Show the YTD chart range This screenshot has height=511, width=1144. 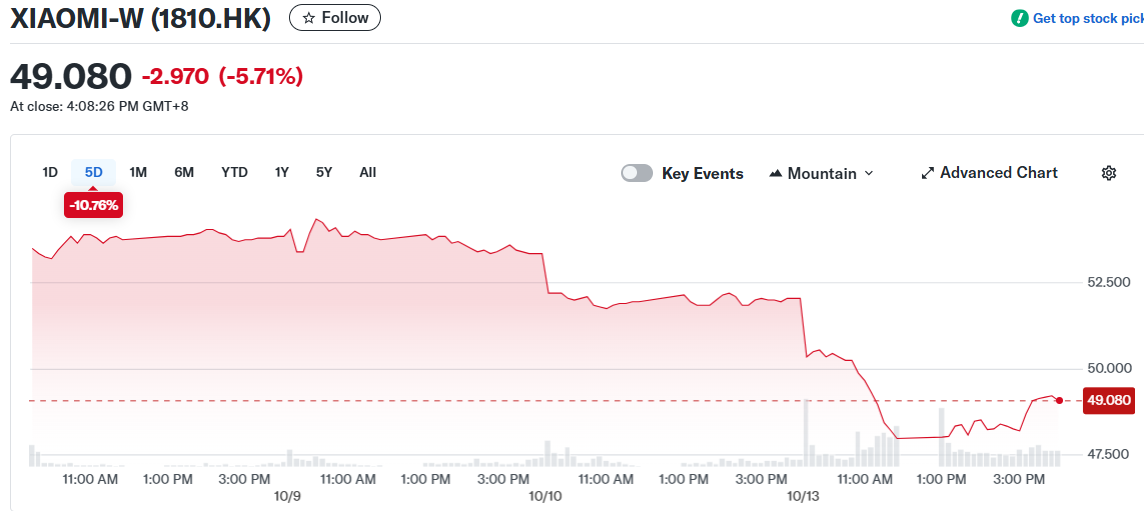click(234, 172)
